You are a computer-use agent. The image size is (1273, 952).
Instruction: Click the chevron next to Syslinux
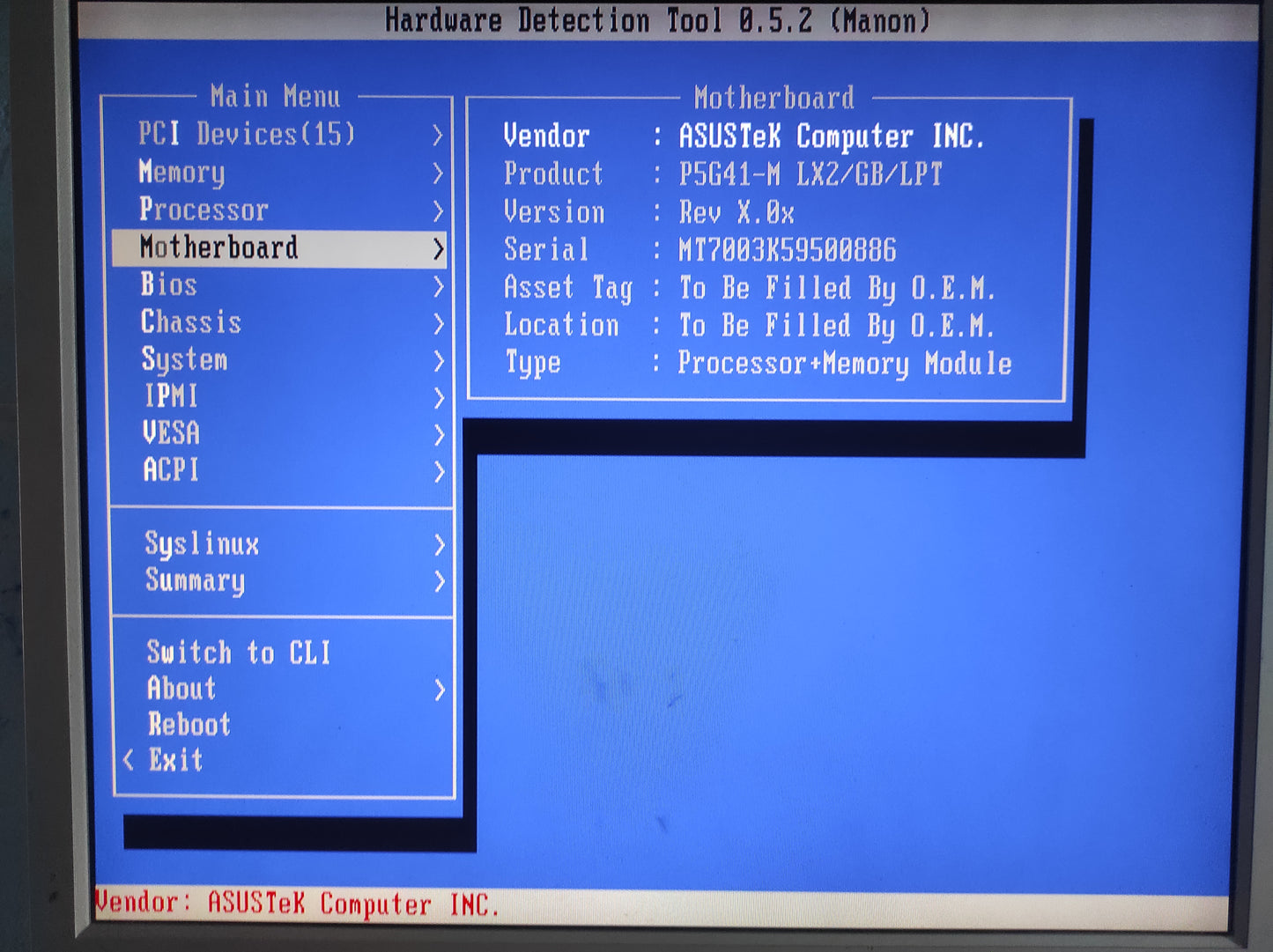pos(439,545)
